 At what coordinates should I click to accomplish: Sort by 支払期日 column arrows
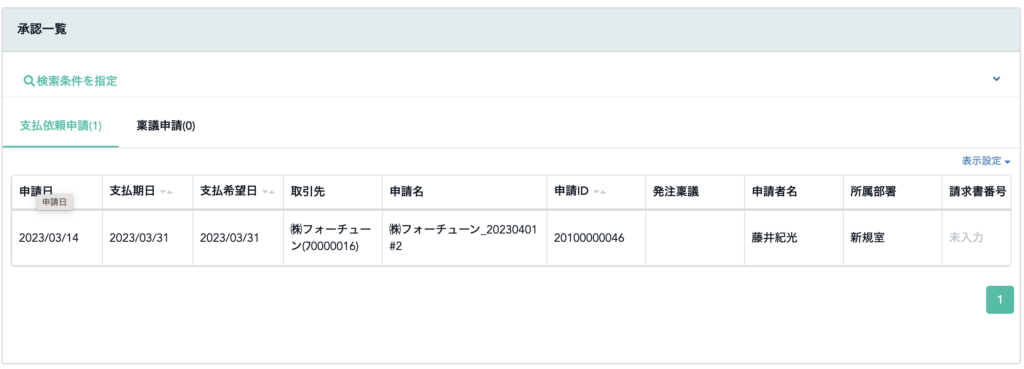pos(166,192)
